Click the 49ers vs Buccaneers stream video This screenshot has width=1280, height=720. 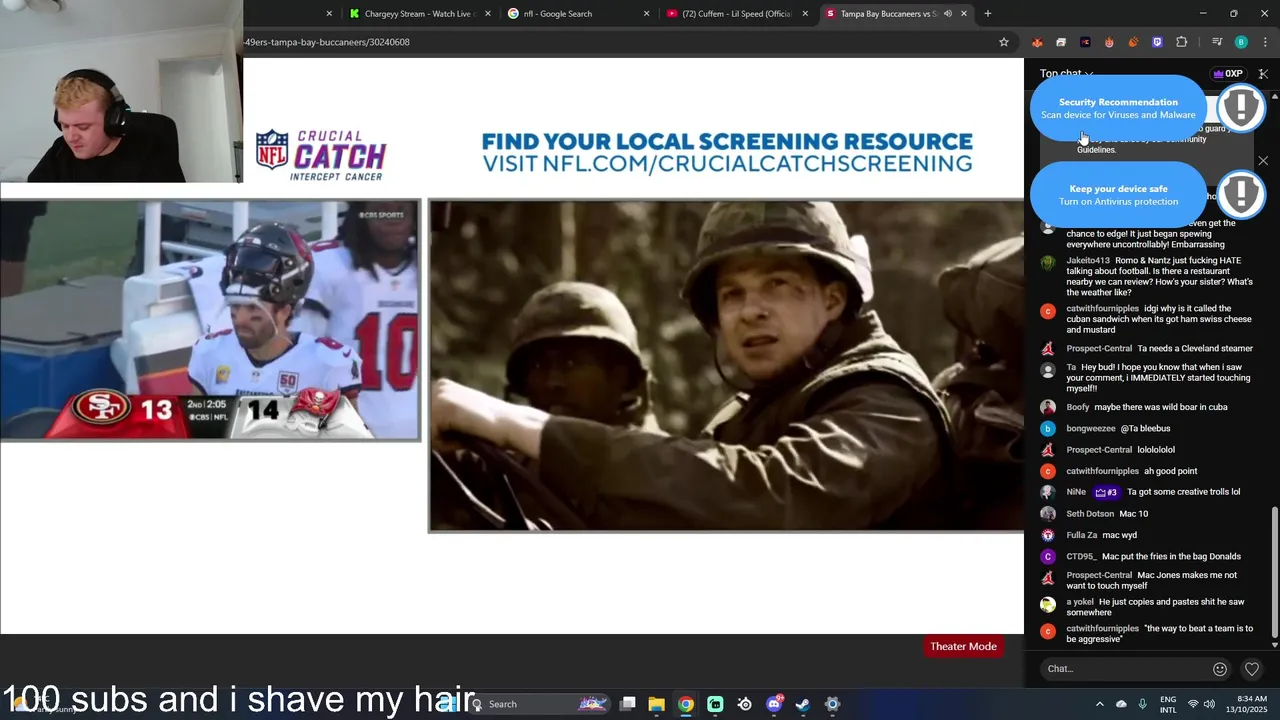click(210, 320)
